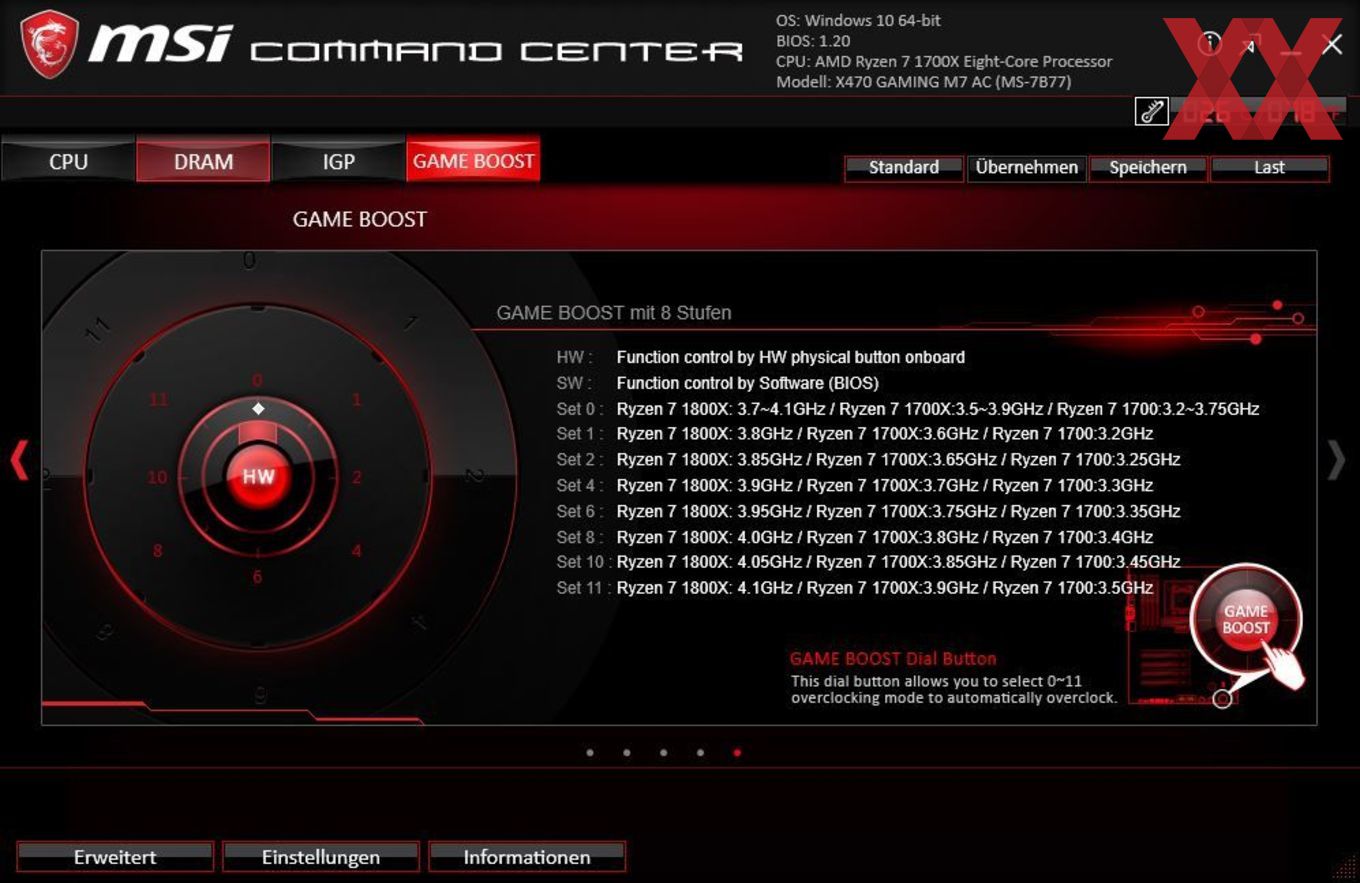Select stage 0 on the GAME BOOST dial

tap(257, 380)
